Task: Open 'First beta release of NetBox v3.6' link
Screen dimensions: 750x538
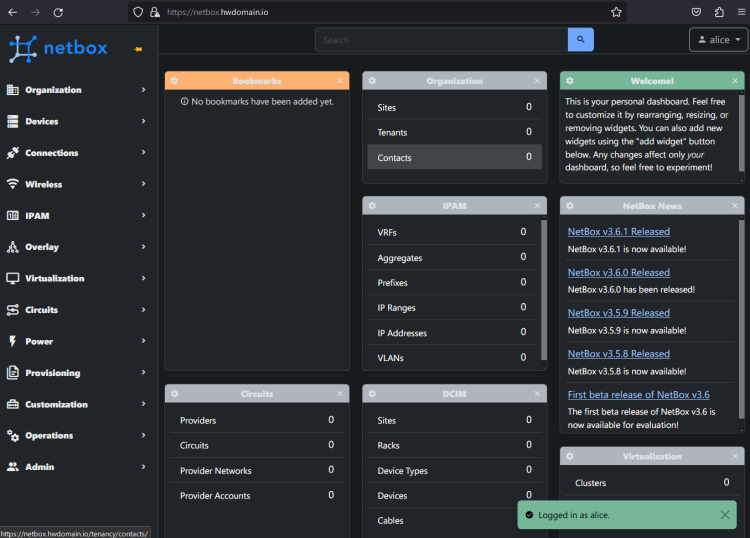Action: pyautogui.click(x=639, y=395)
